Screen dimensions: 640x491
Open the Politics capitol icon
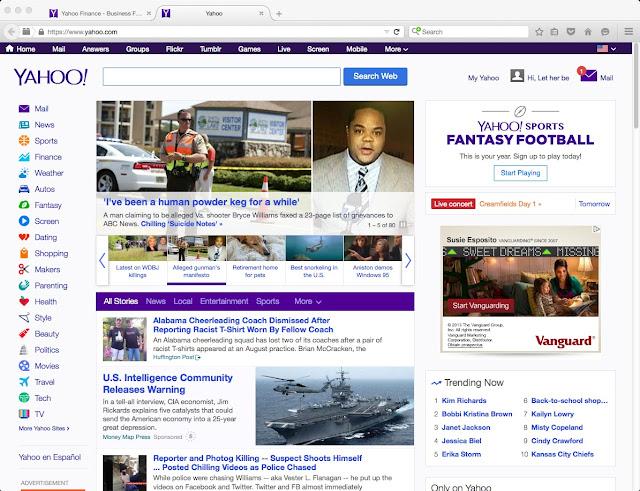(24, 350)
